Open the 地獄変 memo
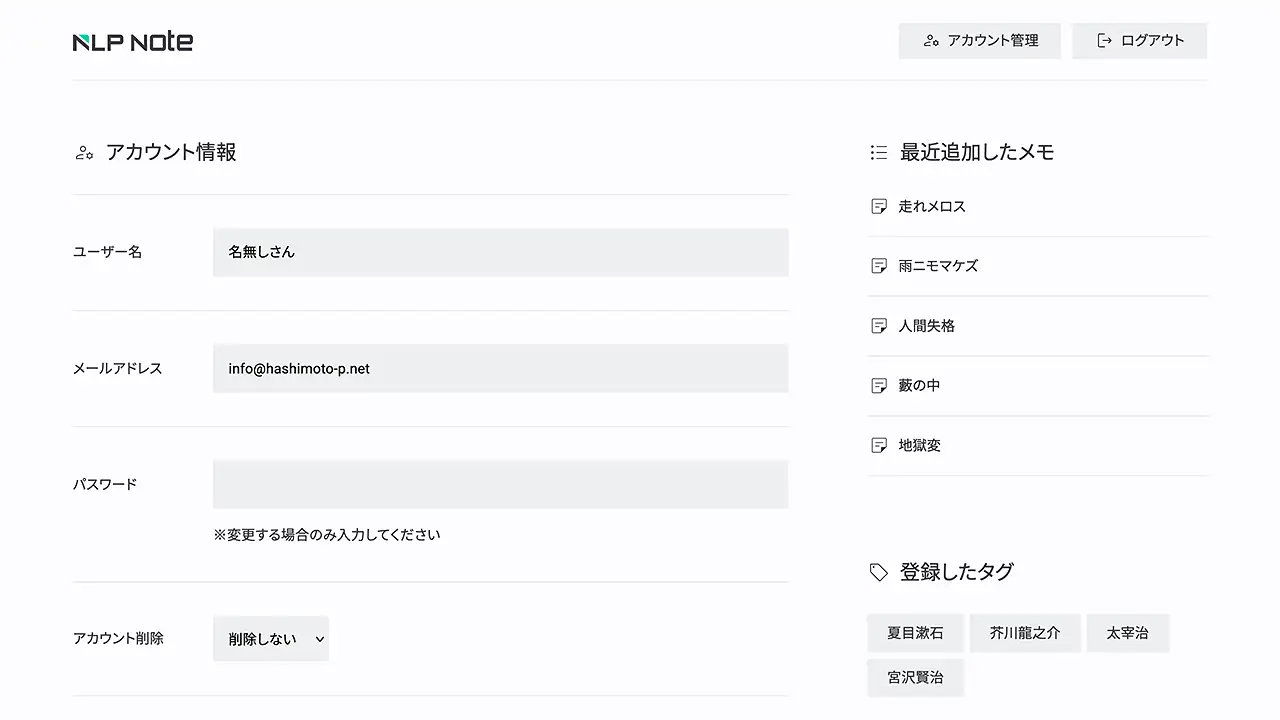This screenshot has width=1280, height=720. 919,445
